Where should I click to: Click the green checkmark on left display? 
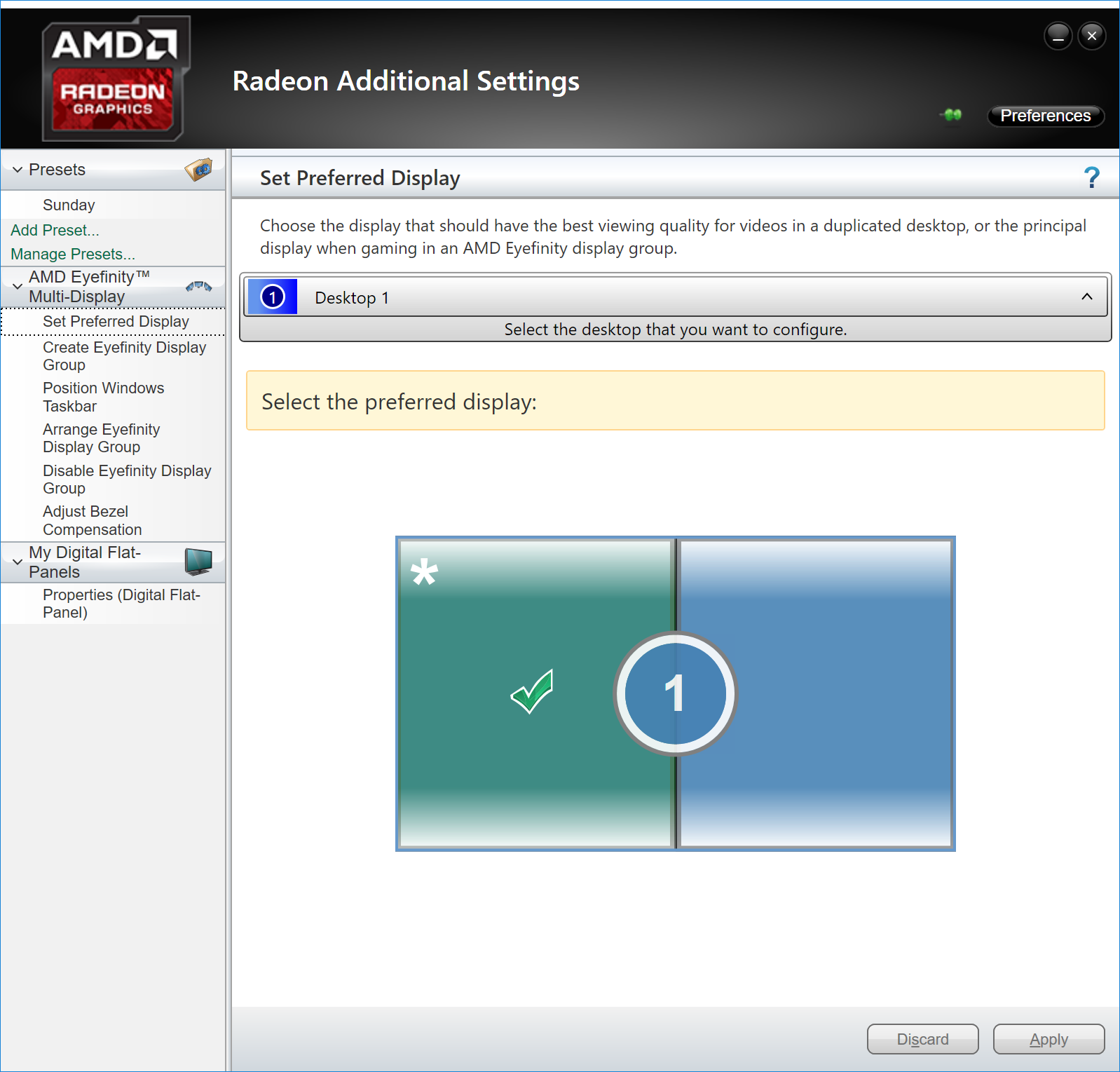[x=532, y=691]
